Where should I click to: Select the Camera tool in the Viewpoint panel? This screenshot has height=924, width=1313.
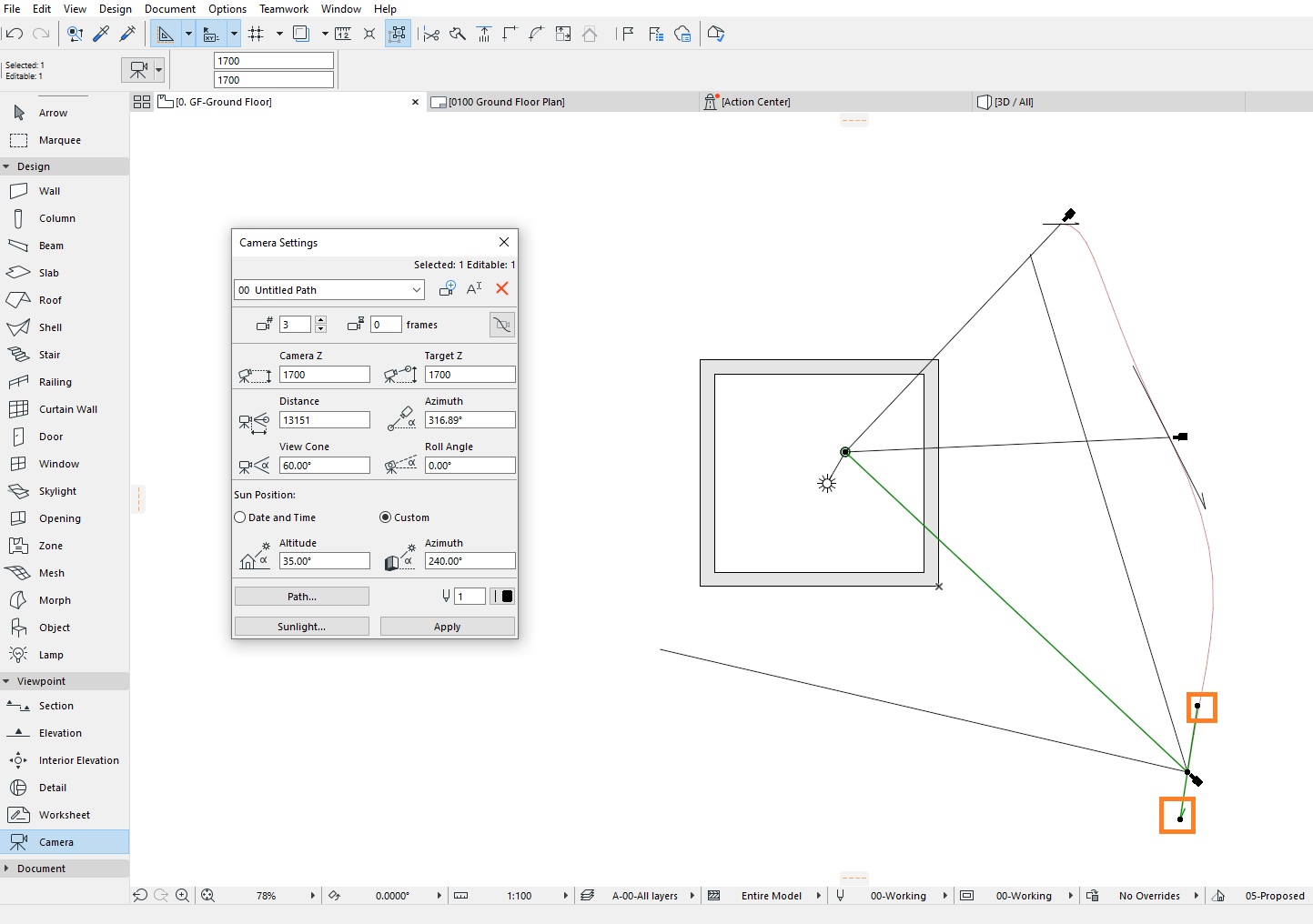55,841
